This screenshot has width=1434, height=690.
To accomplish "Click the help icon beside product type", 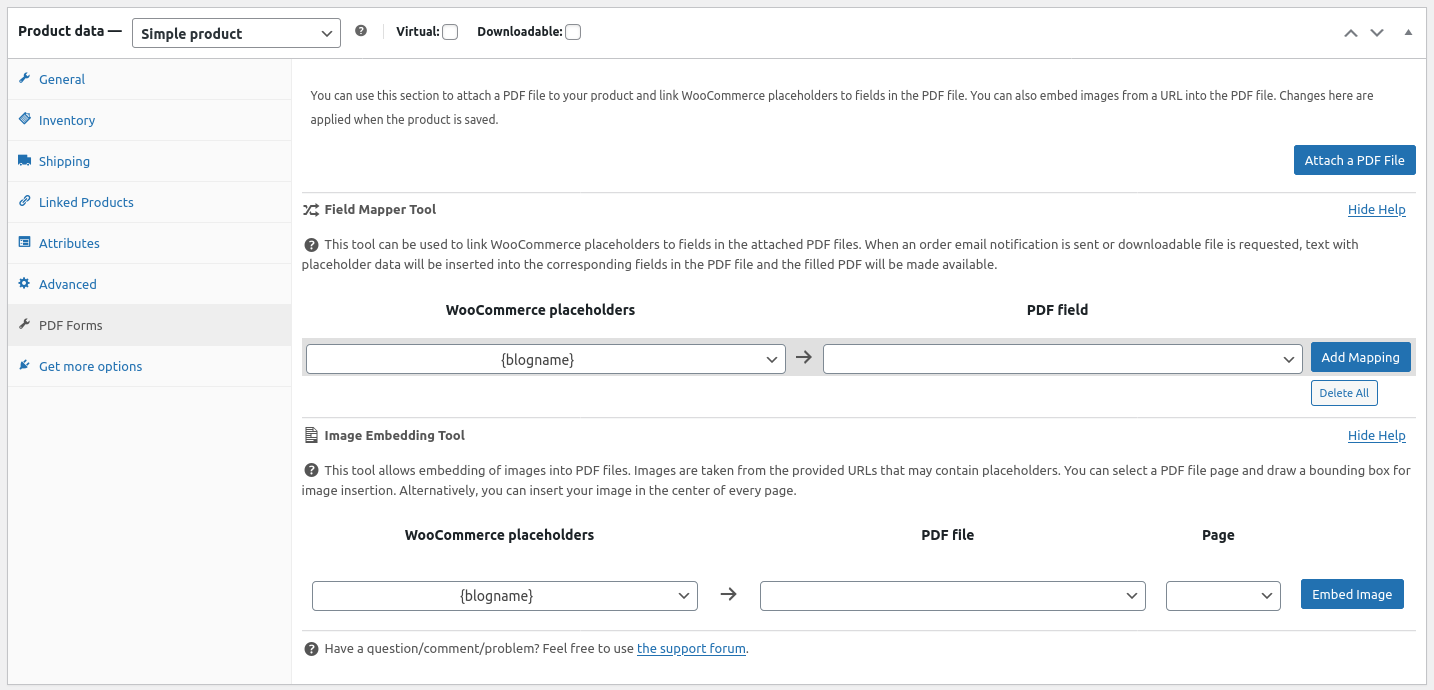I will [x=361, y=31].
